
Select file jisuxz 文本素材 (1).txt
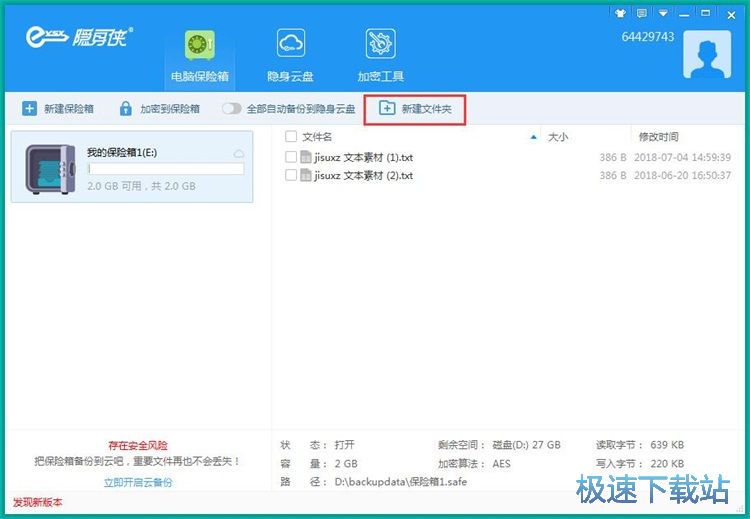(x=364, y=157)
